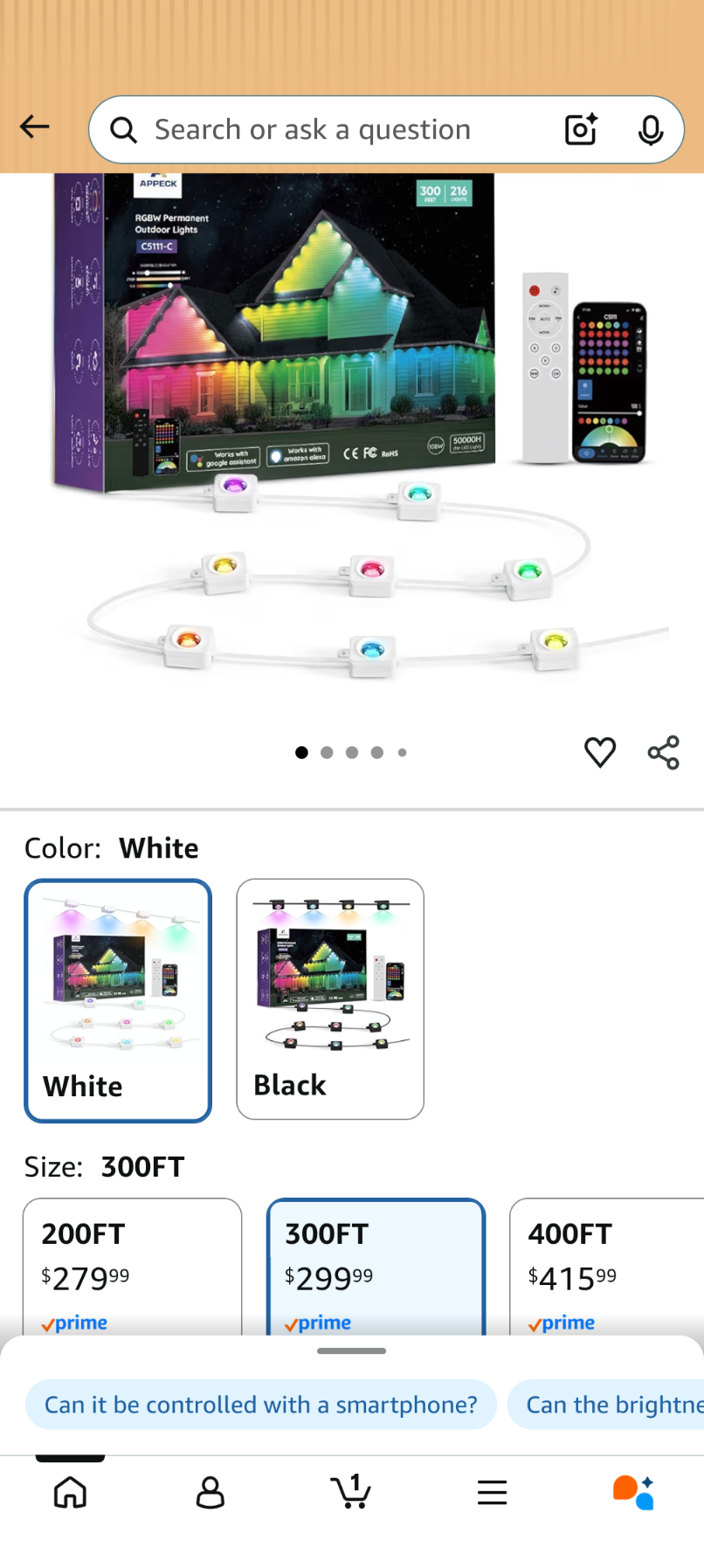
Task: Open the shopping cart icon
Action: click(351, 1492)
